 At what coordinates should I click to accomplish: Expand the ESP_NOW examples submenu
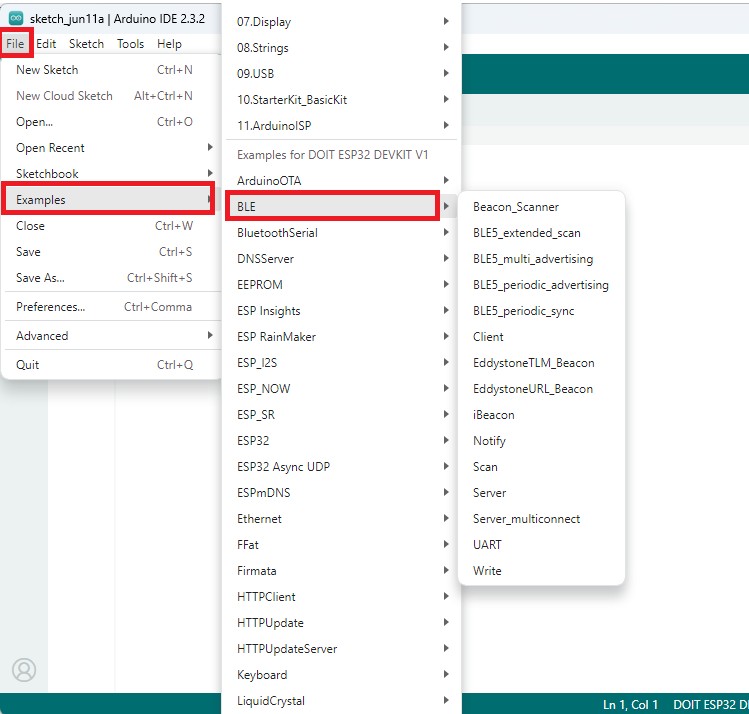(x=264, y=389)
